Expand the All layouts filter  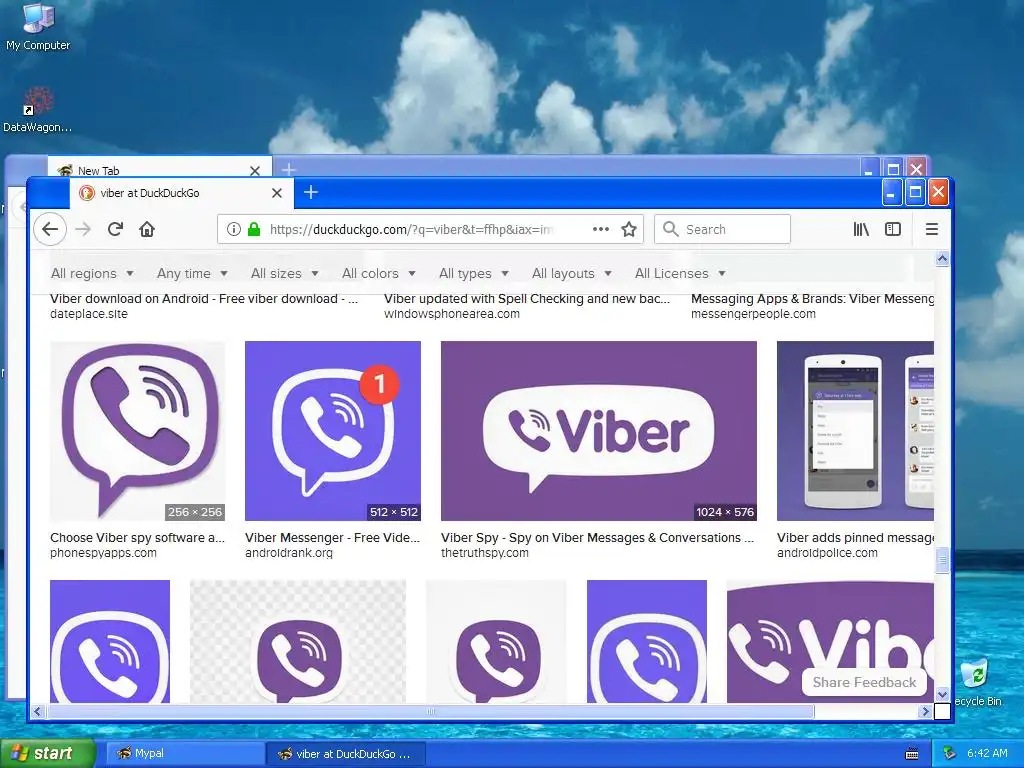coord(571,273)
